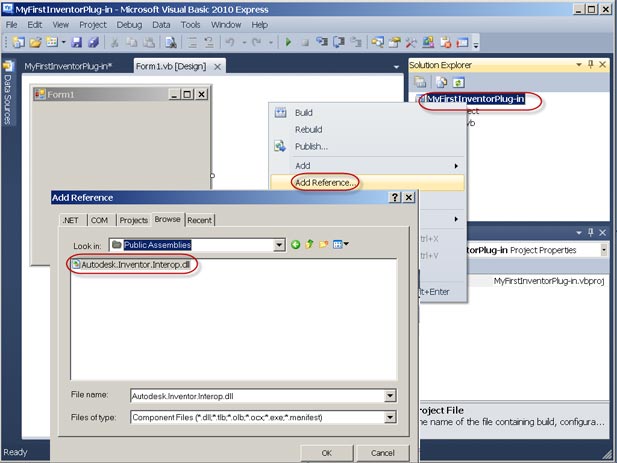Open the Files of type dropdown

389,417
